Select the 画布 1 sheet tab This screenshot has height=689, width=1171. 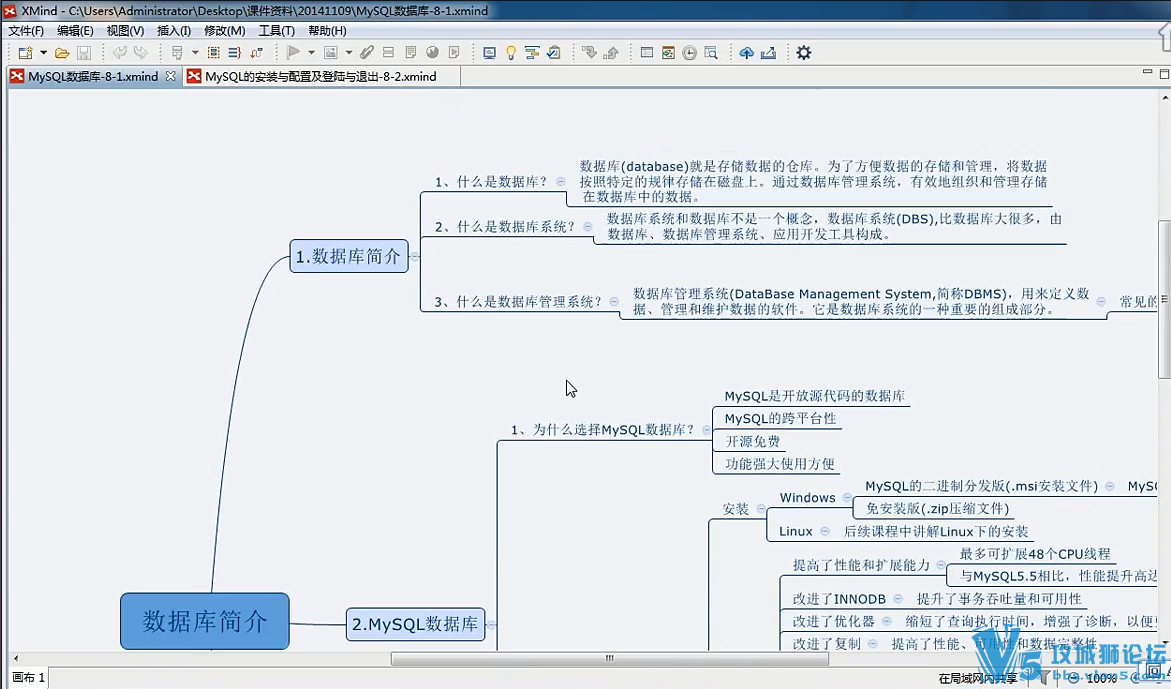(x=28, y=677)
